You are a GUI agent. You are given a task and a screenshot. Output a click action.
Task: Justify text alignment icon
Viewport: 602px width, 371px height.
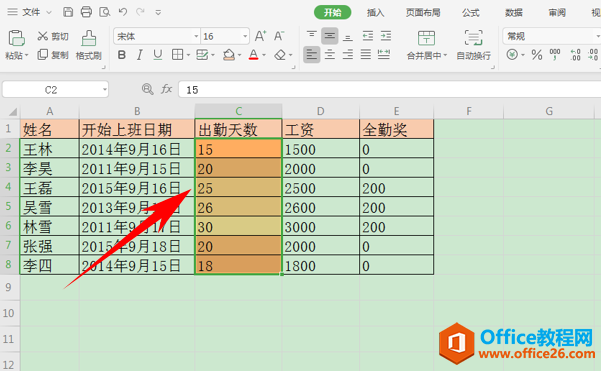(x=366, y=55)
